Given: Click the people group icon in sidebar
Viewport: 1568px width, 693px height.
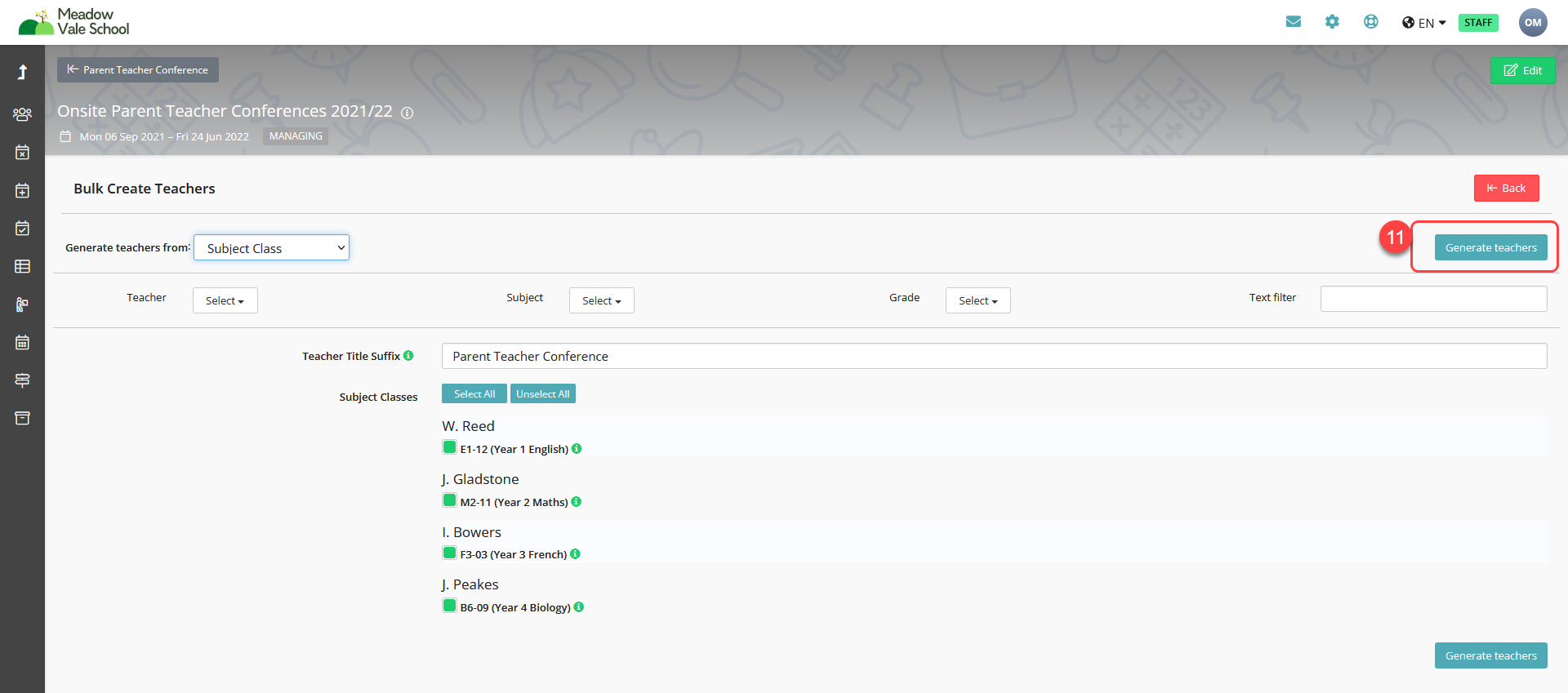Looking at the screenshot, I should click(x=22, y=114).
